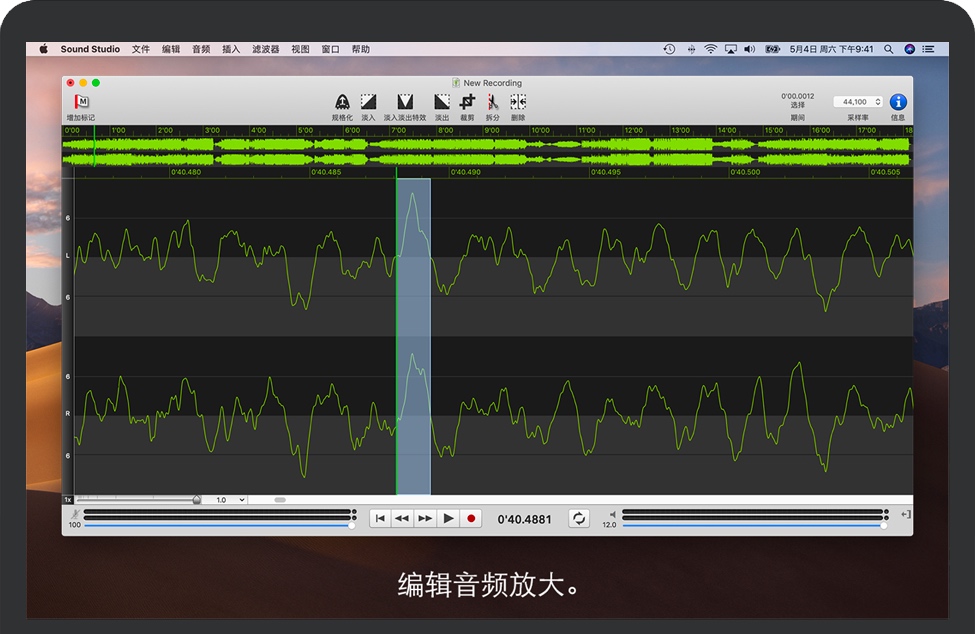Toggle the loop playback button
Screen dimensions: 975x634
[x=579, y=518]
